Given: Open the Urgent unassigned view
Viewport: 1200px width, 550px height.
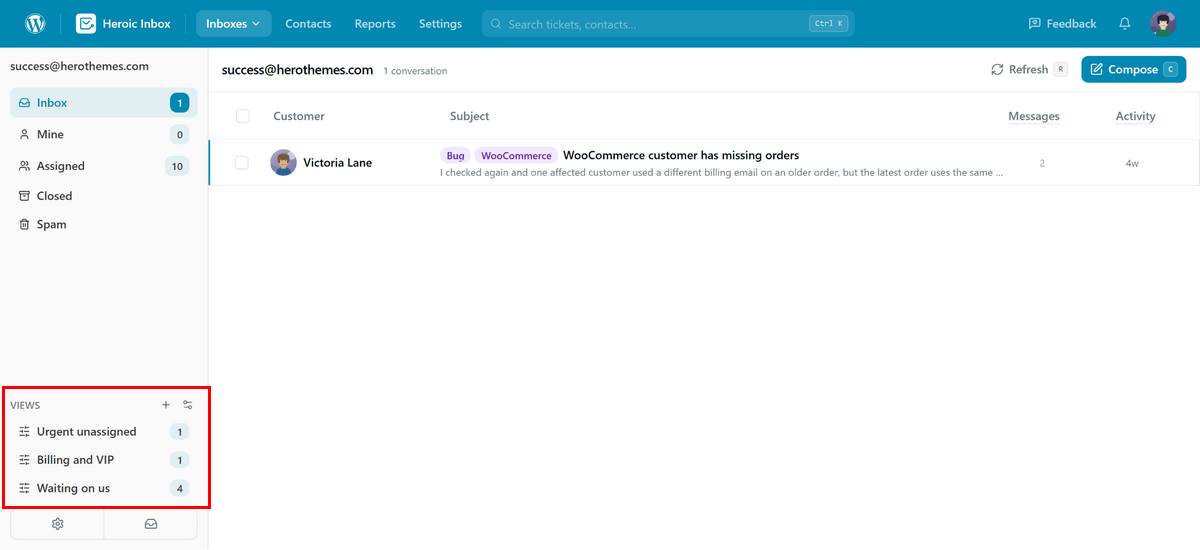Looking at the screenshot, I should (x=104, y=432).
